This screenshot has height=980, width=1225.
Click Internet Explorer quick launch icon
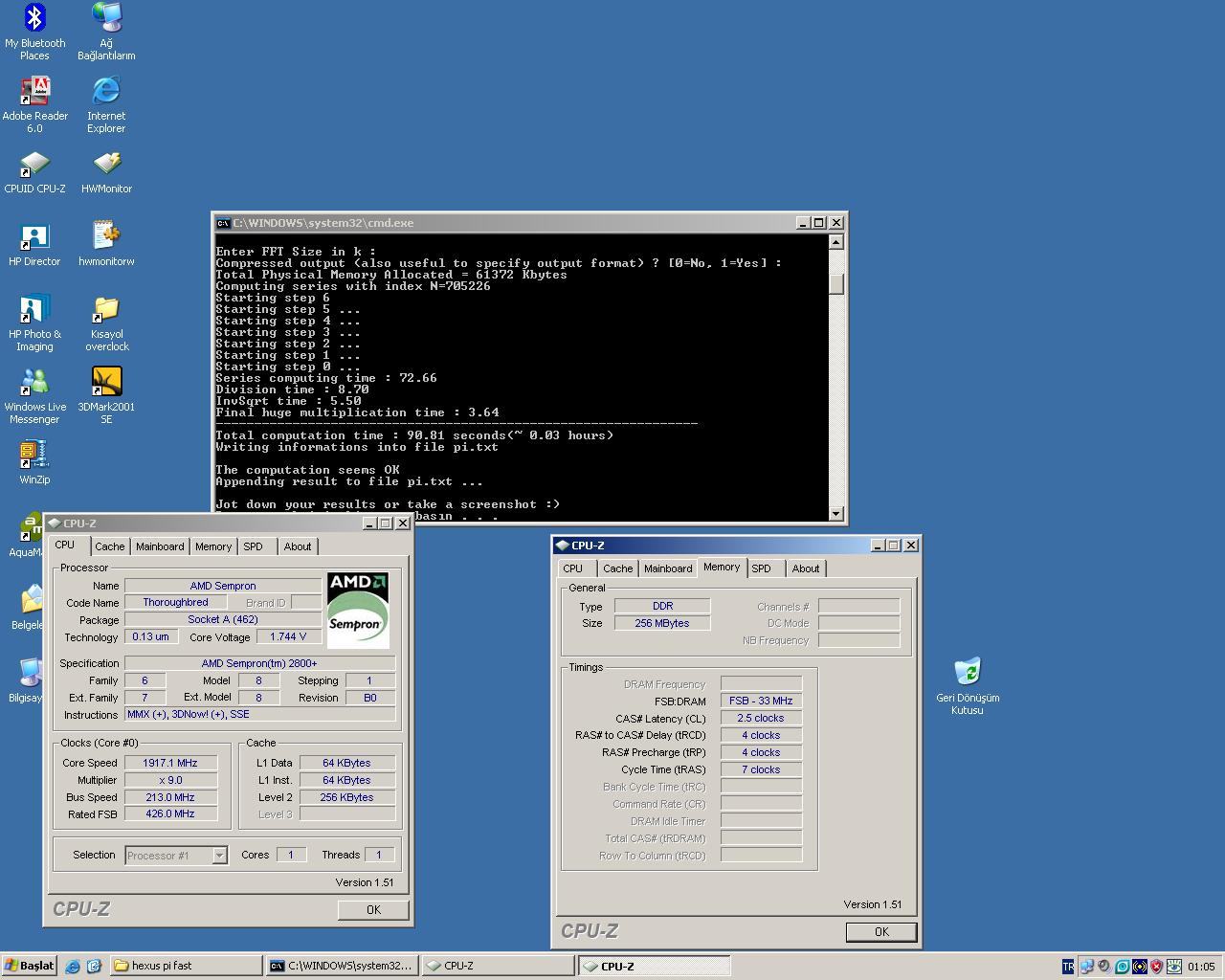(73, 967)
